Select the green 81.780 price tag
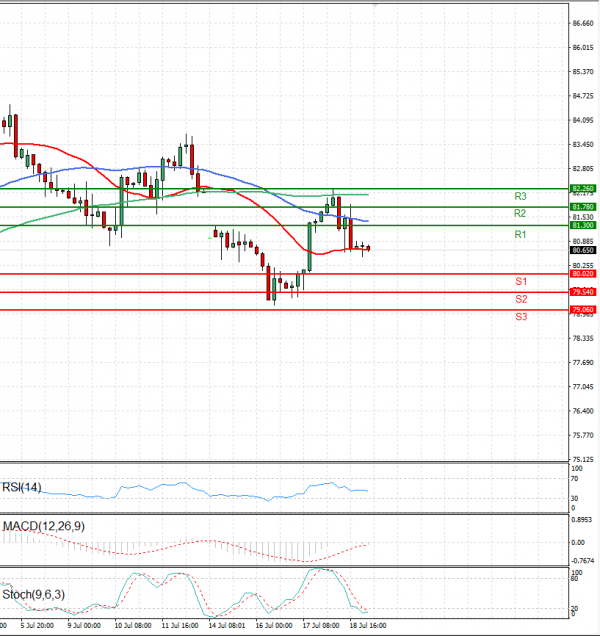 583,207
